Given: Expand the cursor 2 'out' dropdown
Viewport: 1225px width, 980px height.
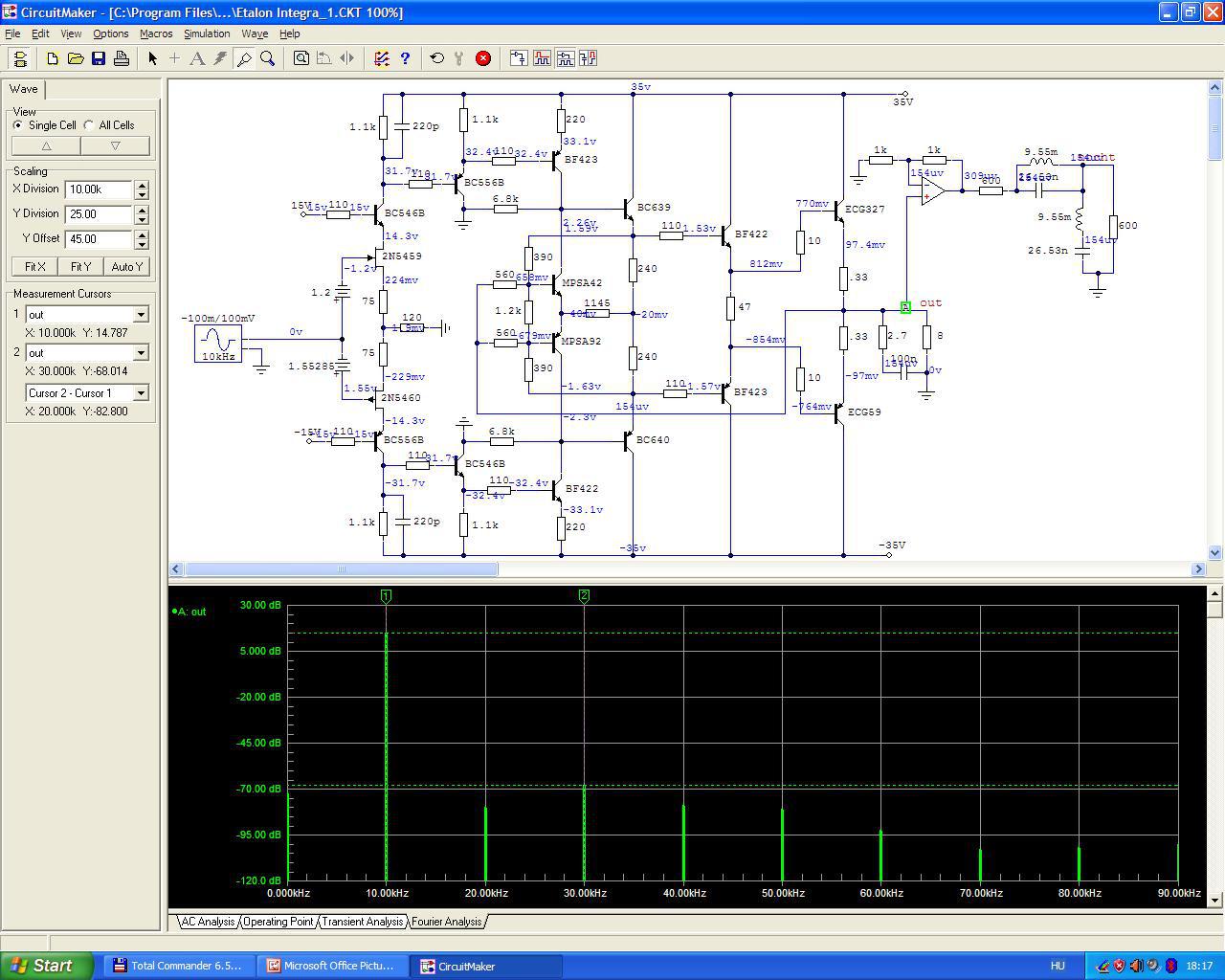Looking at the screenshot, I should point(141,353).
